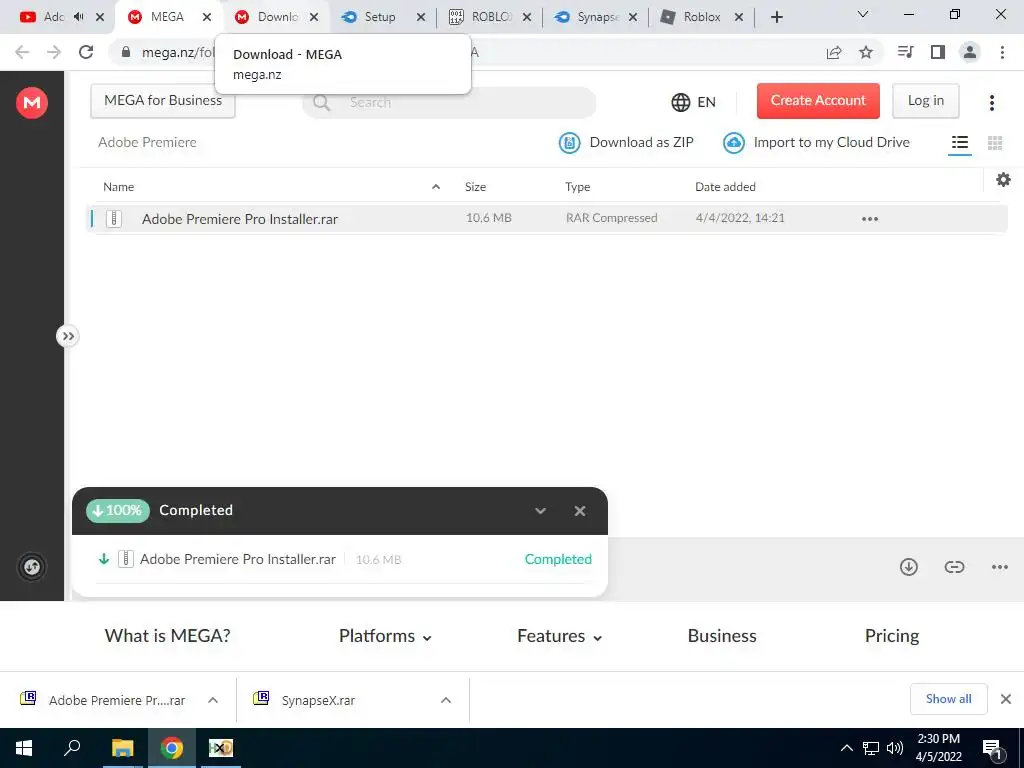Image resolution: width=1024 pixels, height=768 pixels.
Task: Click the download icon in the bottom action bar
Action: [x=908, y=566]
